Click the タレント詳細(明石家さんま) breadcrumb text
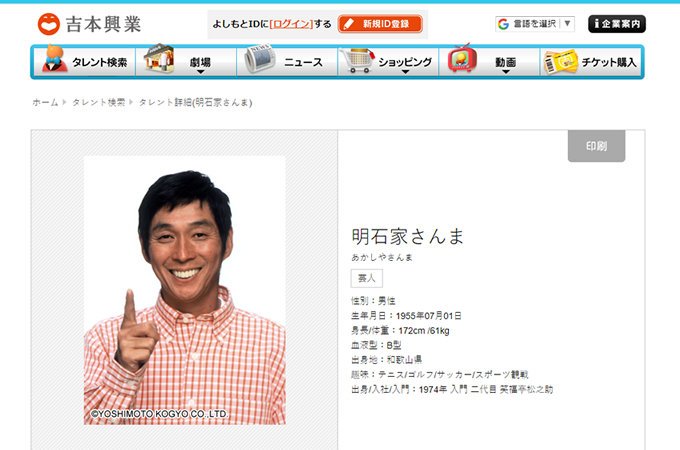 click(x=195, y=102)
